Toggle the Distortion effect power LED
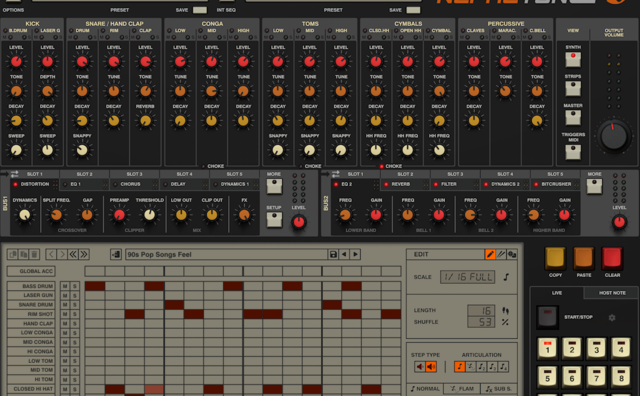Viewport: 640px width, 396px height. (16, 185)
